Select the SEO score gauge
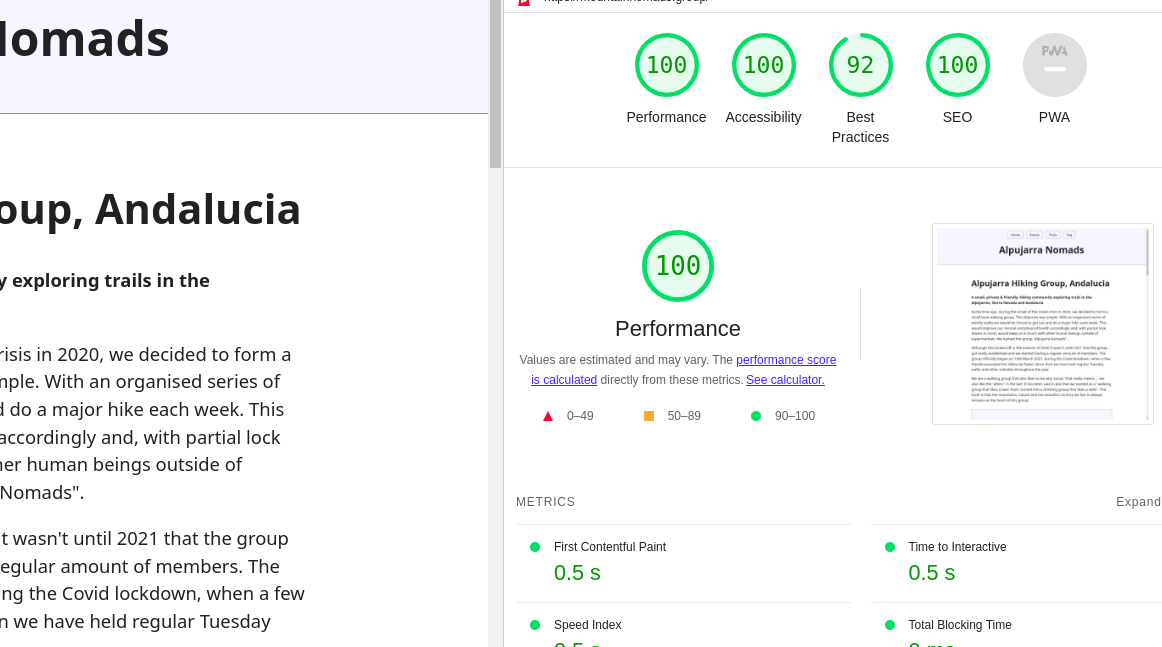This screenshot has width=1162, height=647. [957, 64]
